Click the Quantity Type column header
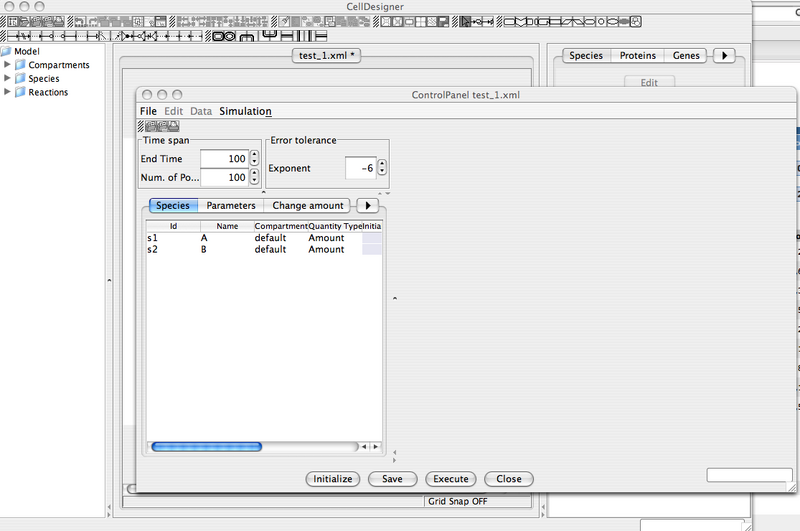 click(x=335, y=225)
